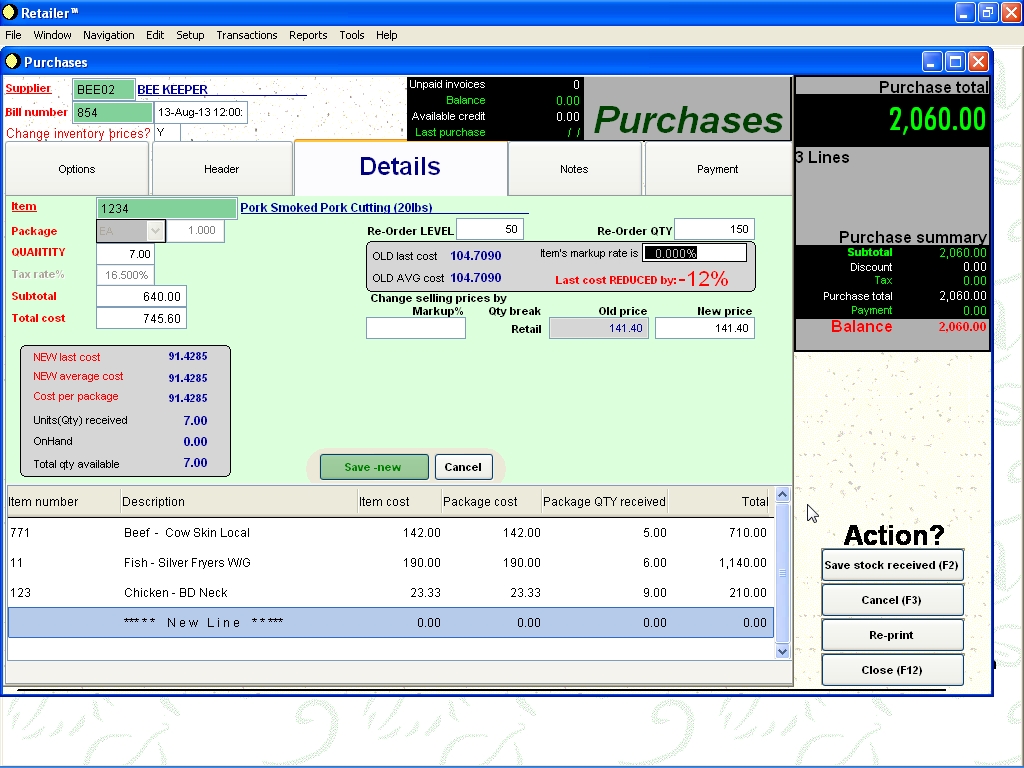Open the Reports menu
1024x768 pixels.
pyautogui.click(x=308, y=35)
